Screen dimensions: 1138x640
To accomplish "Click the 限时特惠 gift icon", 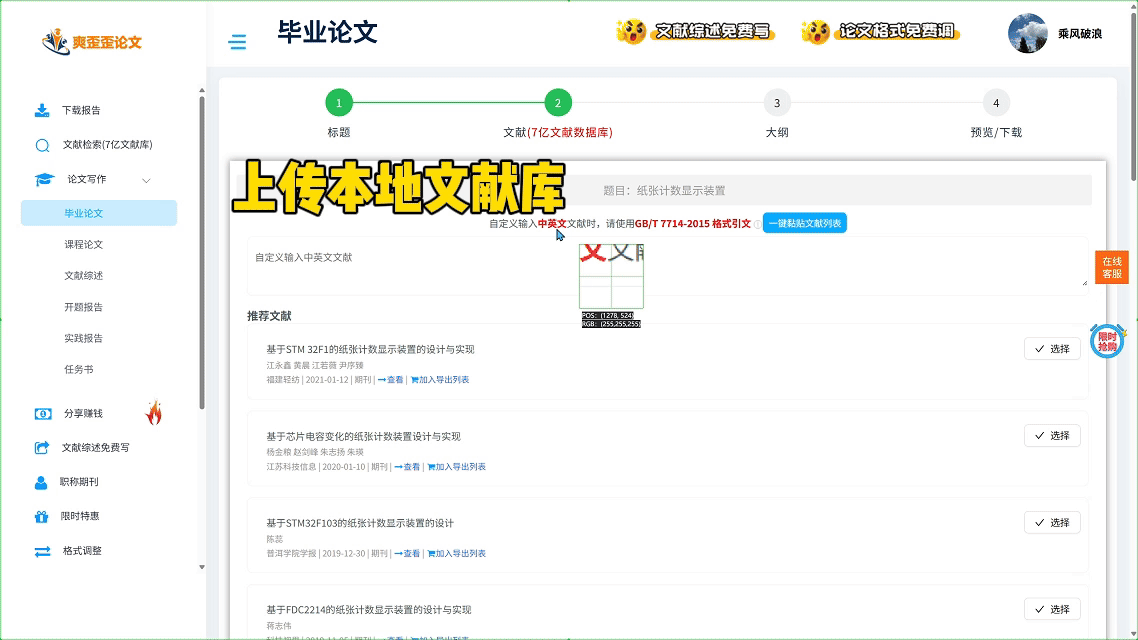I will [41, 517].
